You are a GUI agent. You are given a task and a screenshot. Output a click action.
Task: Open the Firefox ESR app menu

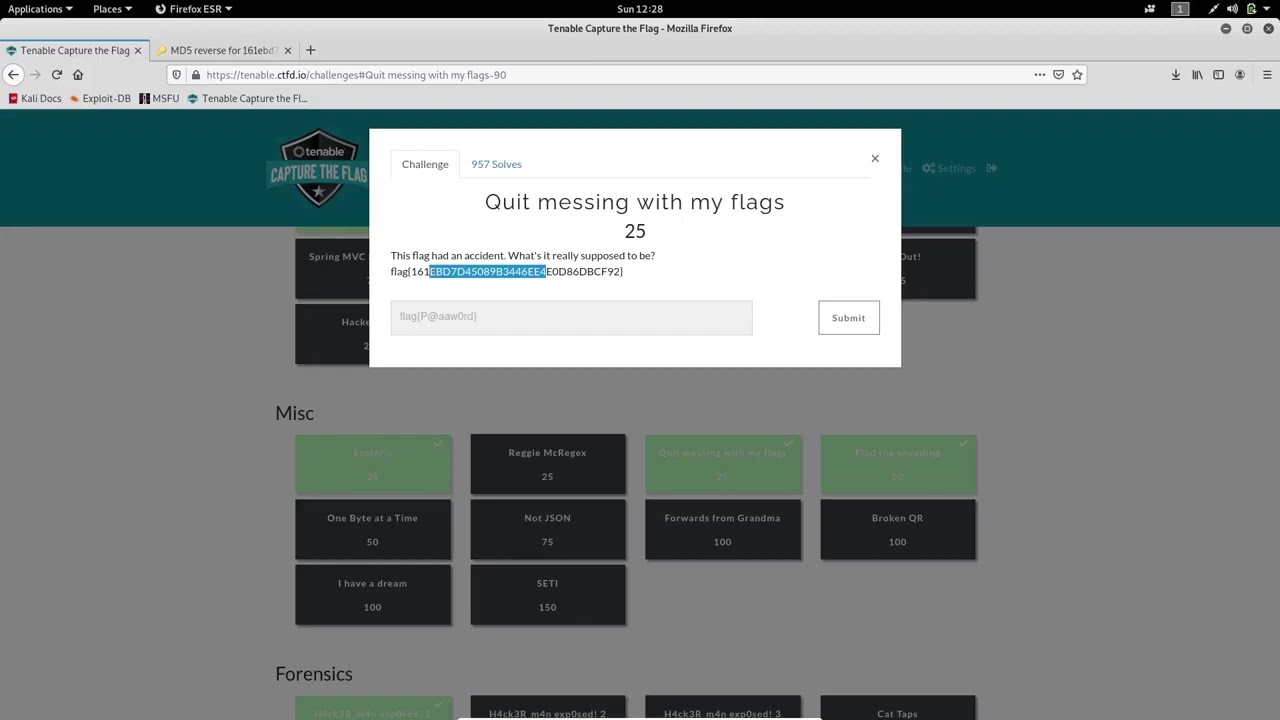click(x=194, y=9)
